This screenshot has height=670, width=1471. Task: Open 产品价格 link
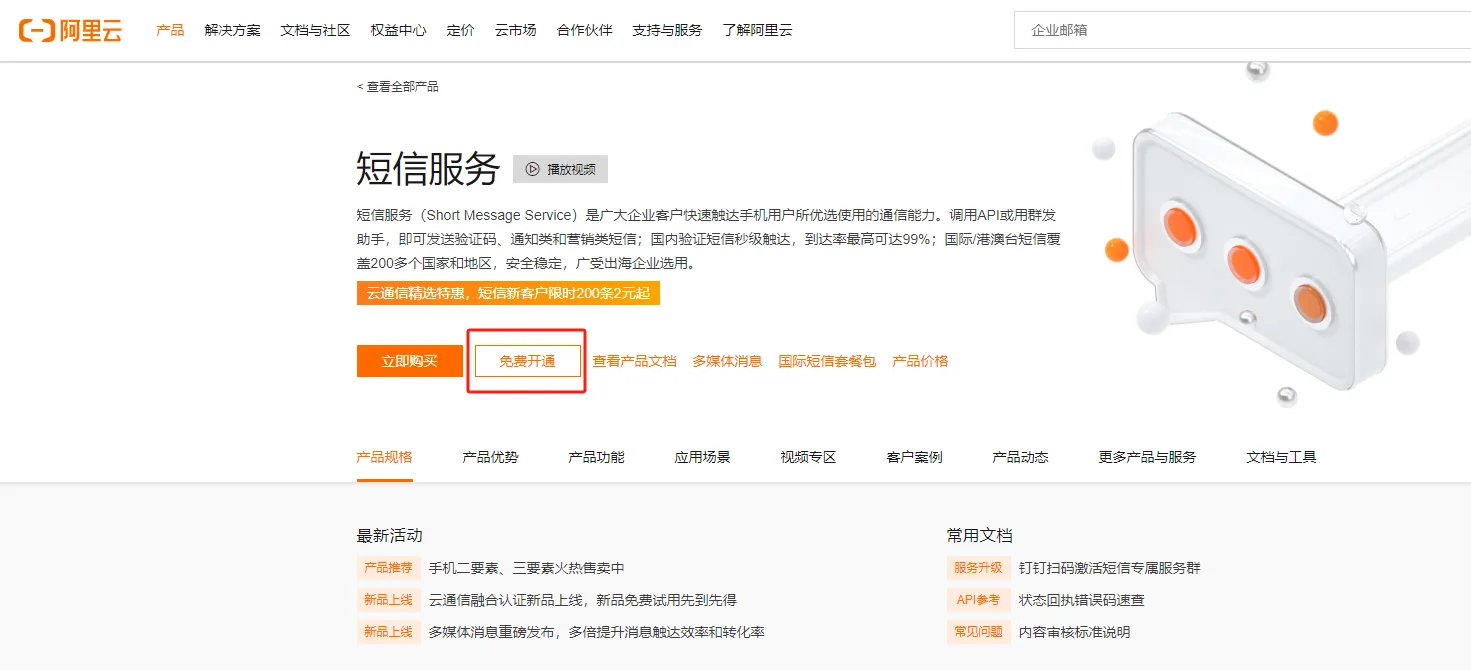(920, 361)
